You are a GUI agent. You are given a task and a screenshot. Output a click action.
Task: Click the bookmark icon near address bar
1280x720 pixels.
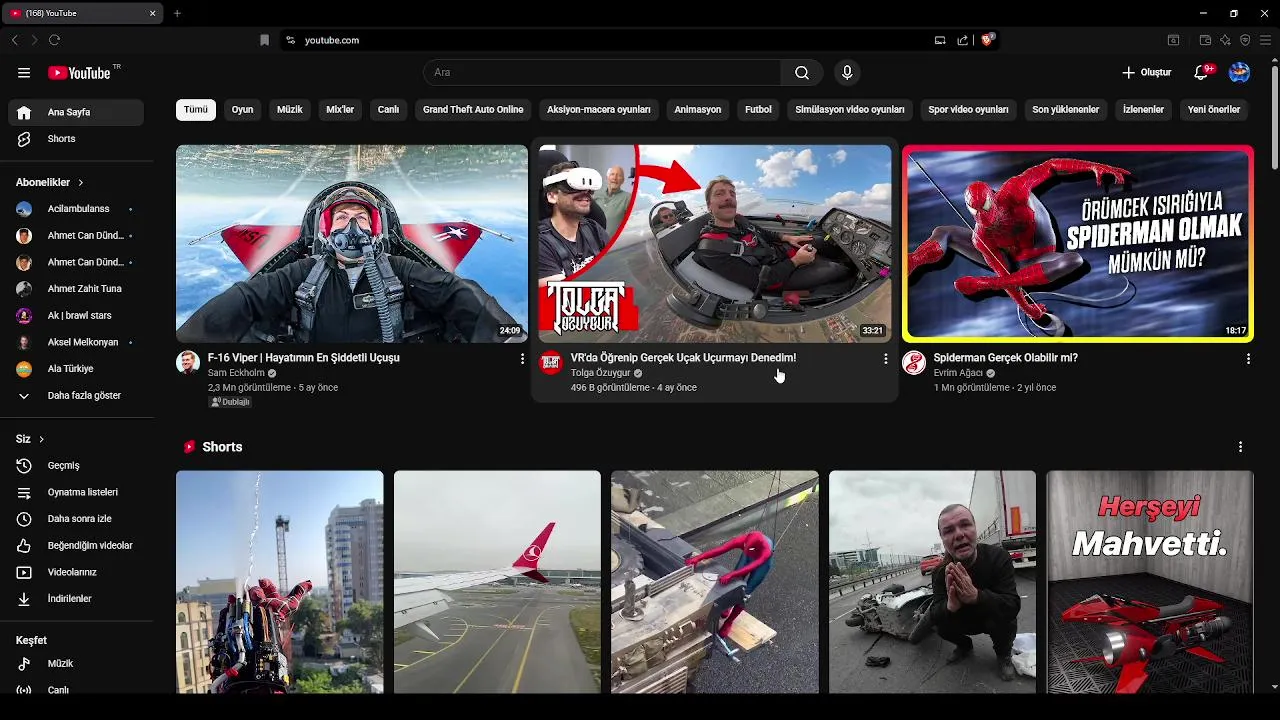[x=264, y=40]
